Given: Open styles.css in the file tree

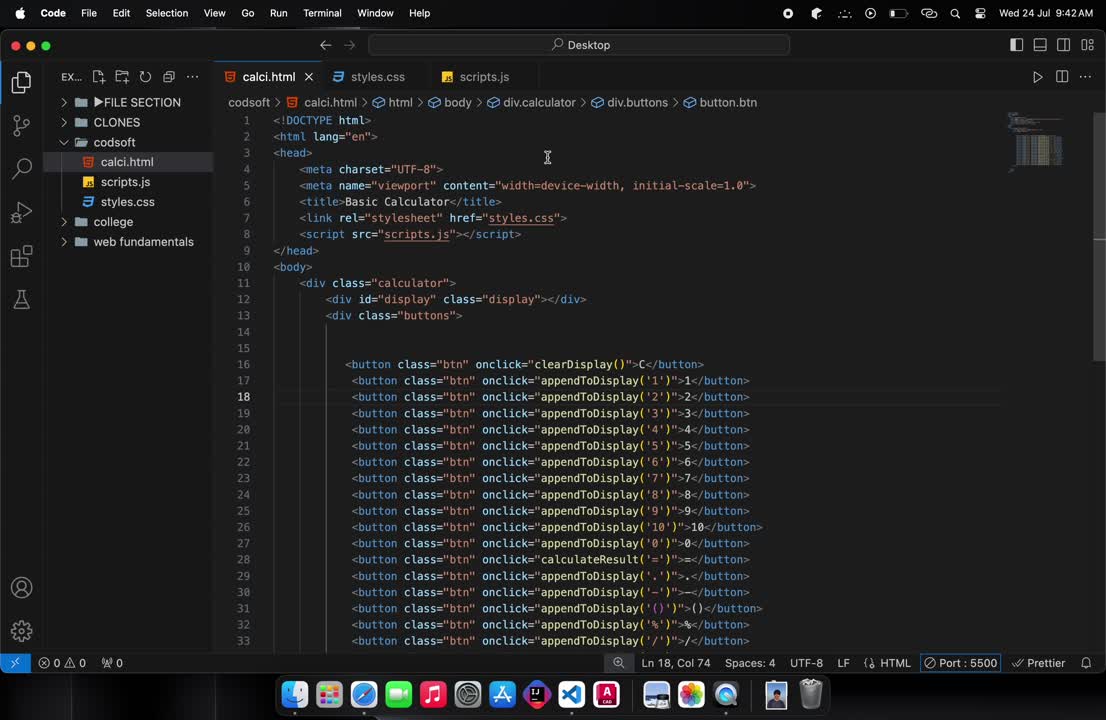Looking at the screenshot, I should [128, 202].
